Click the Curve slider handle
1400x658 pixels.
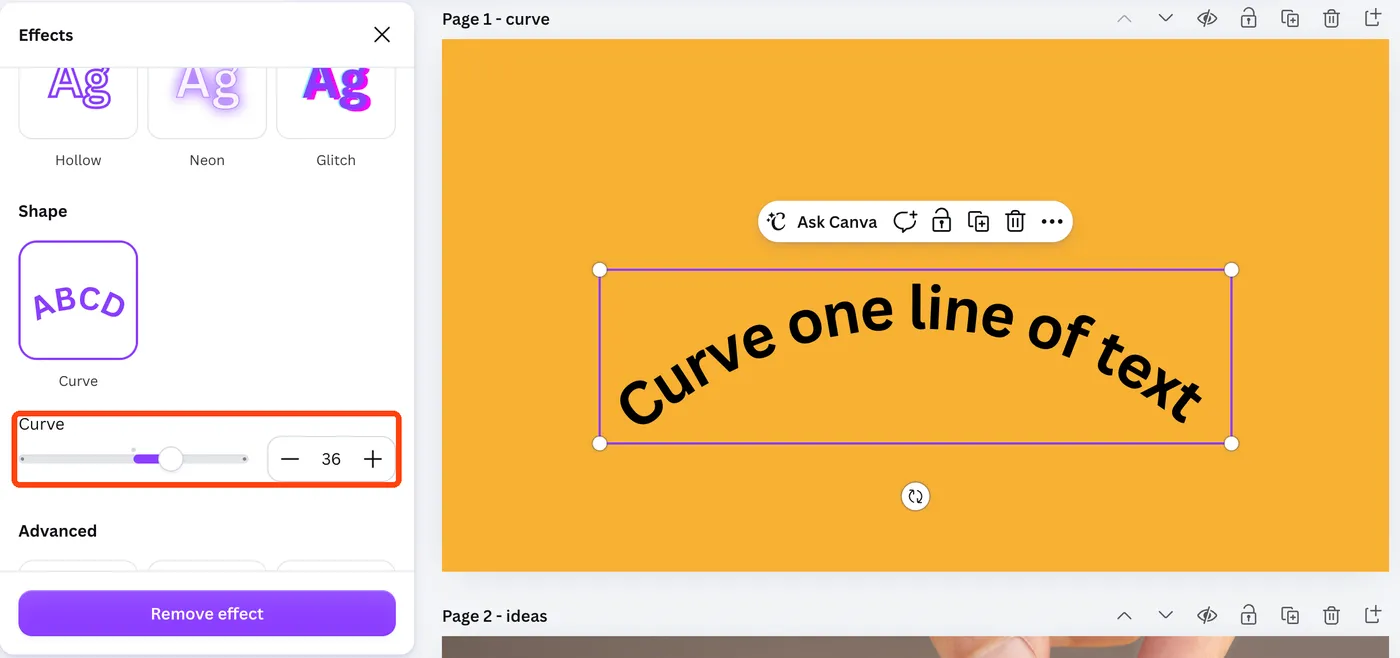[x=171, y=459]
